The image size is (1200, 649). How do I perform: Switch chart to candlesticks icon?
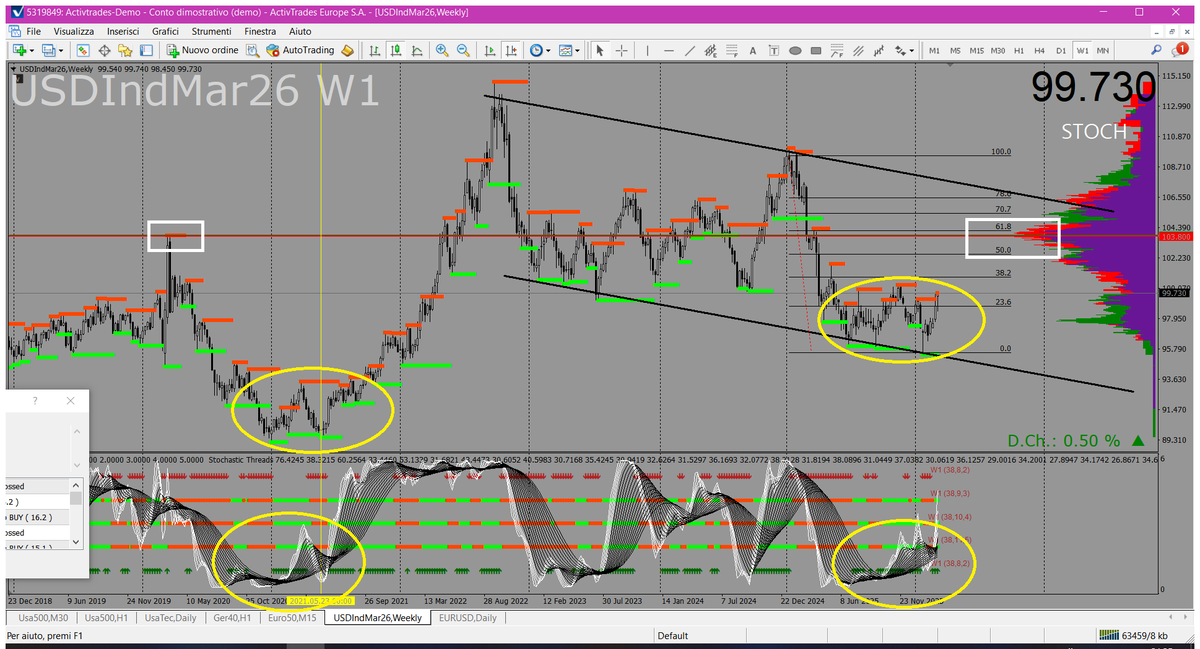(396, 50)
